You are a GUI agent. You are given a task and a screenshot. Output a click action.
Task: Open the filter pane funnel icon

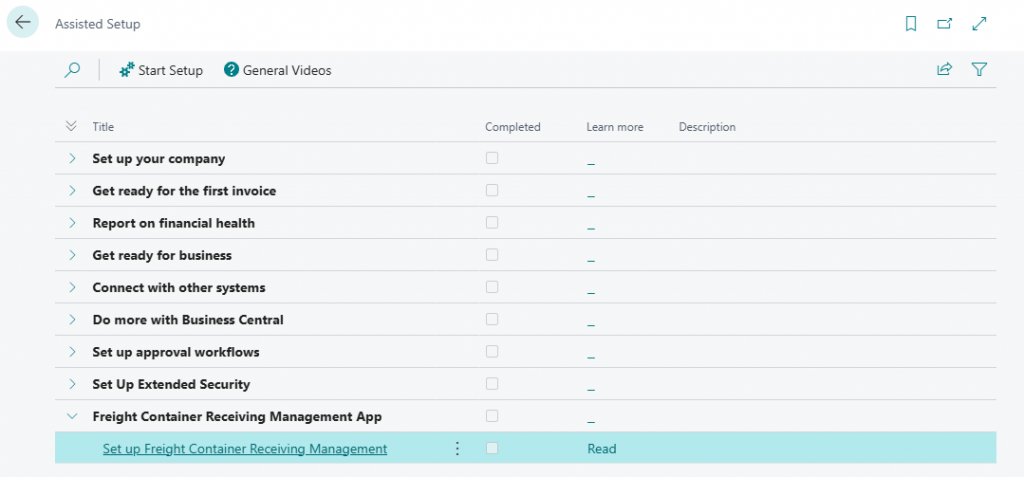click(979, 69)
